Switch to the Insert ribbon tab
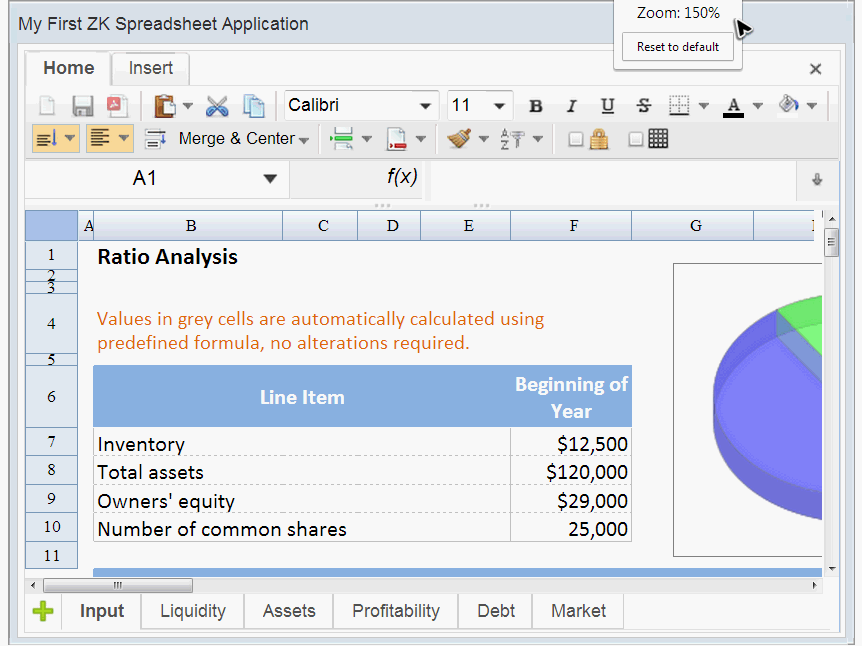 [151, 68]
